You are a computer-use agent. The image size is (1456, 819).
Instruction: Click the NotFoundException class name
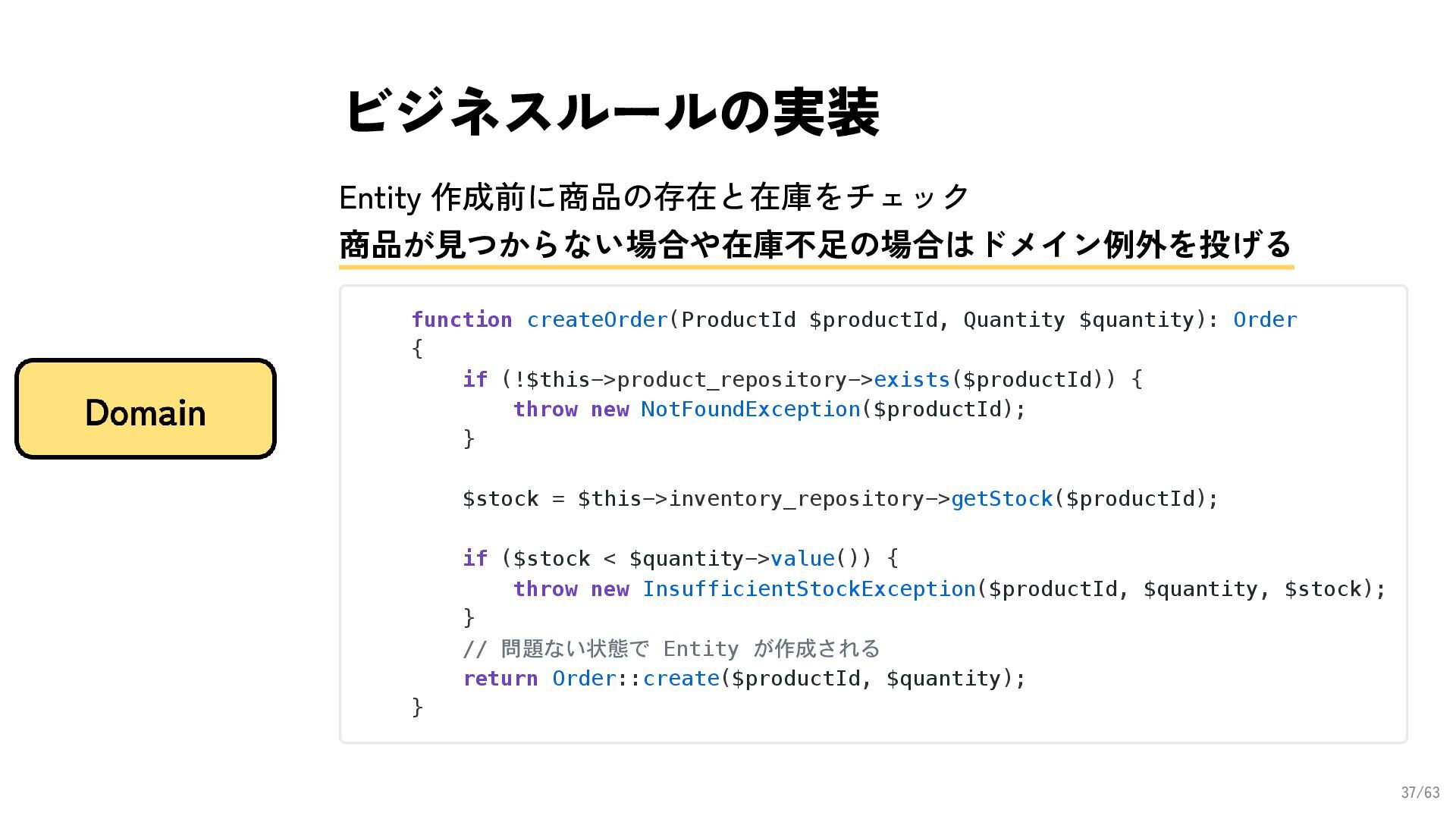click(750, 409)
